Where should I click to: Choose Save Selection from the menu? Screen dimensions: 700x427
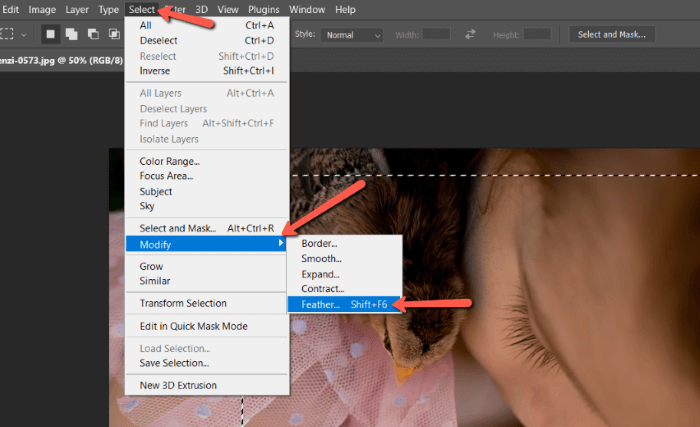coord(174,363)
